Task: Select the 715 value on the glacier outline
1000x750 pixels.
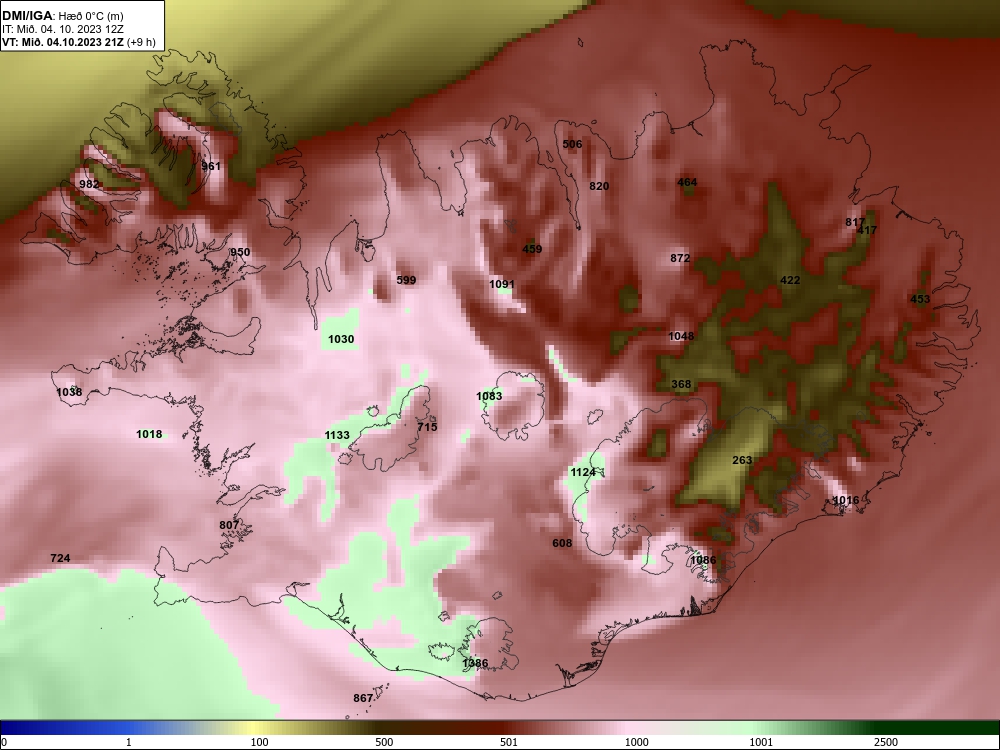Action: 427,427
